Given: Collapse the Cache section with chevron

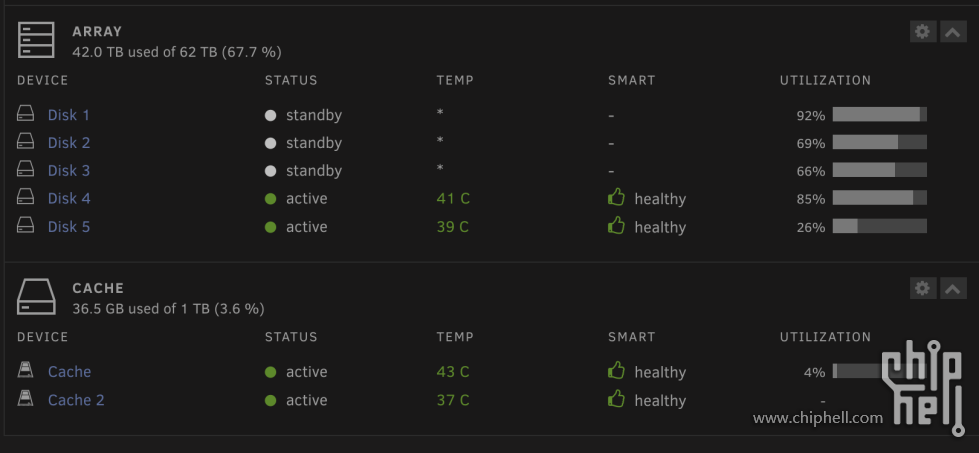Looking at the screenshot, I should (x=953, y=288).
